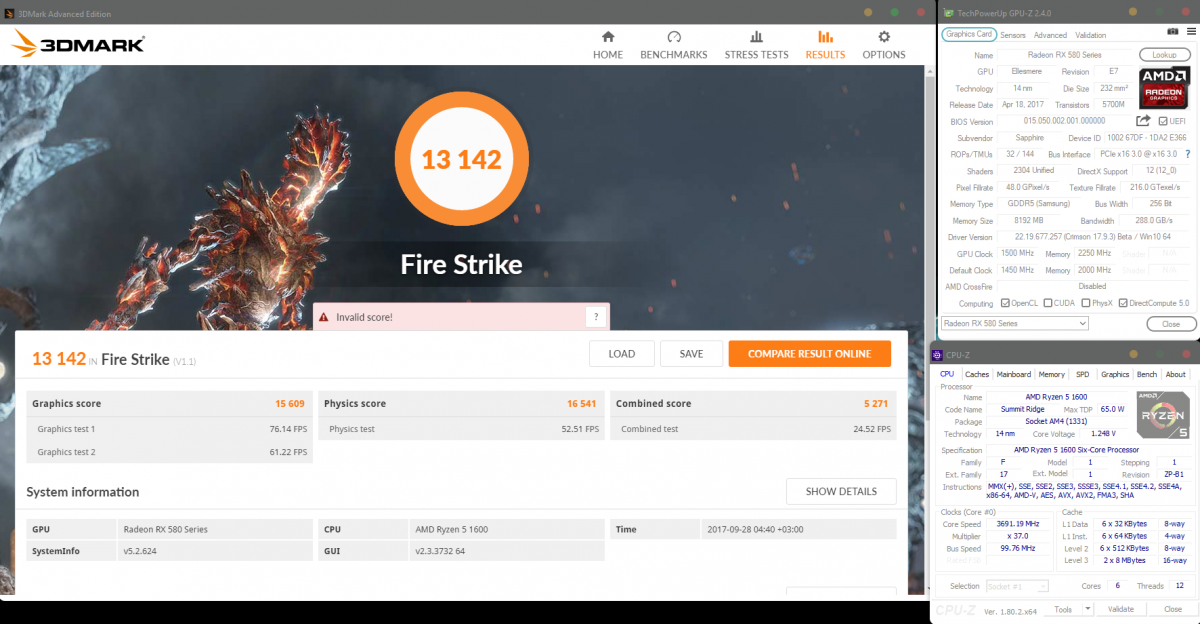Click the GPU-Z GPU Clock 1500 MHz field

[x=1019, y=253]
